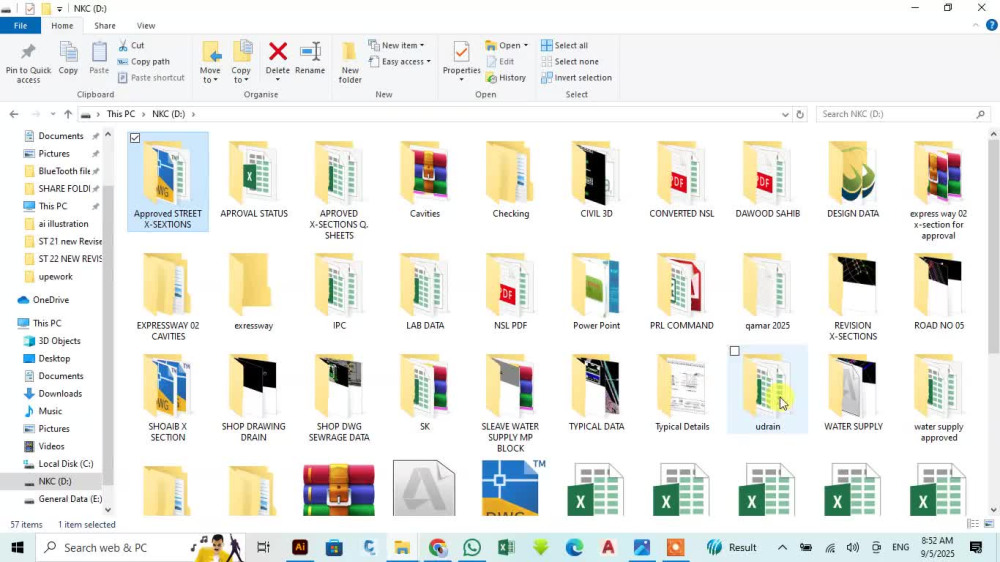This screenshot has height=562, width=1000.
Task: Expand the Open button dropdown arrow
Action: point(526,45)
